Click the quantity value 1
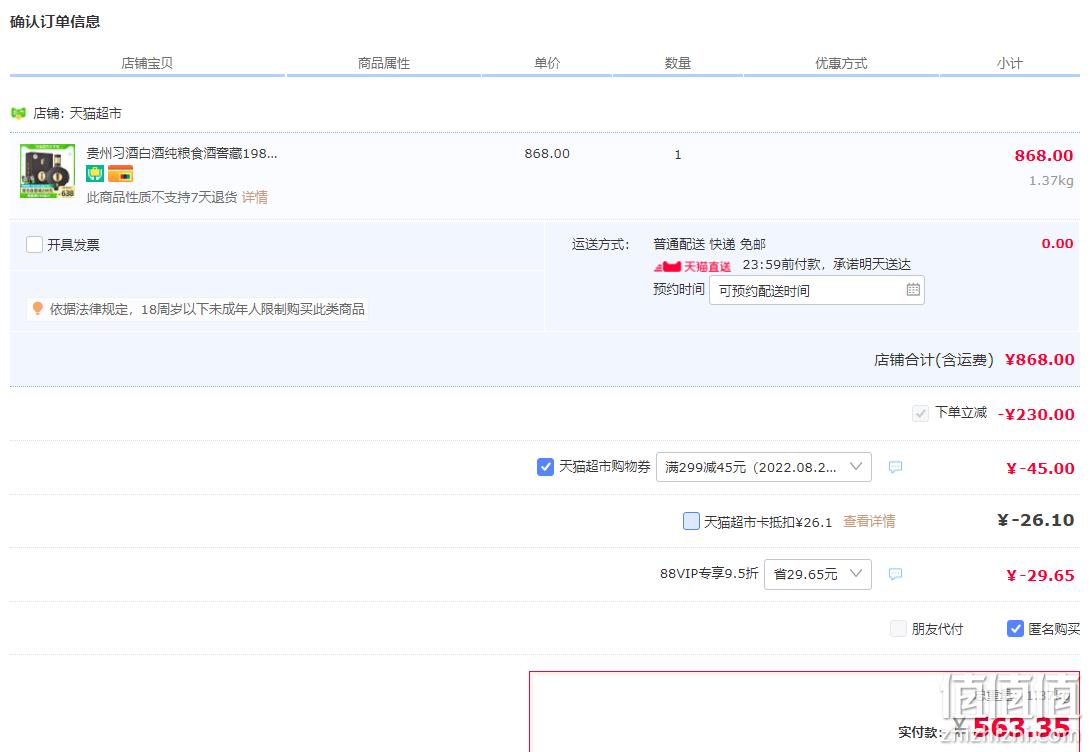This screenshot has width=1090, height=752. [x=678, y=154]
